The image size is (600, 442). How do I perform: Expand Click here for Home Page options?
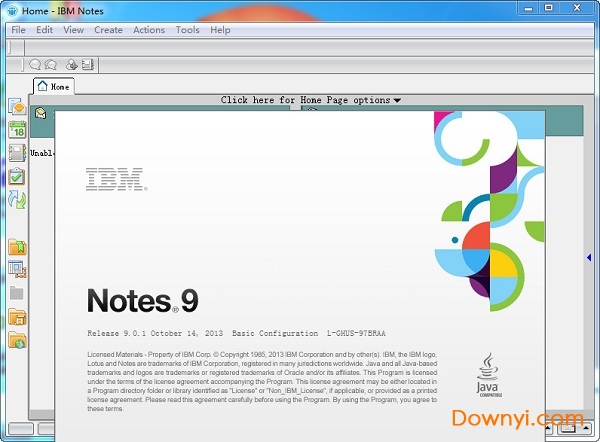pos(310,100)
